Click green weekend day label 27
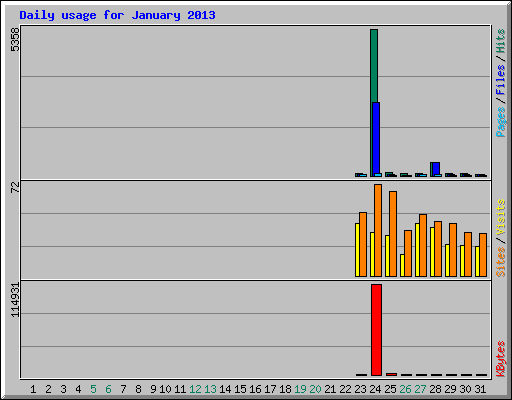 coord(420,389)
